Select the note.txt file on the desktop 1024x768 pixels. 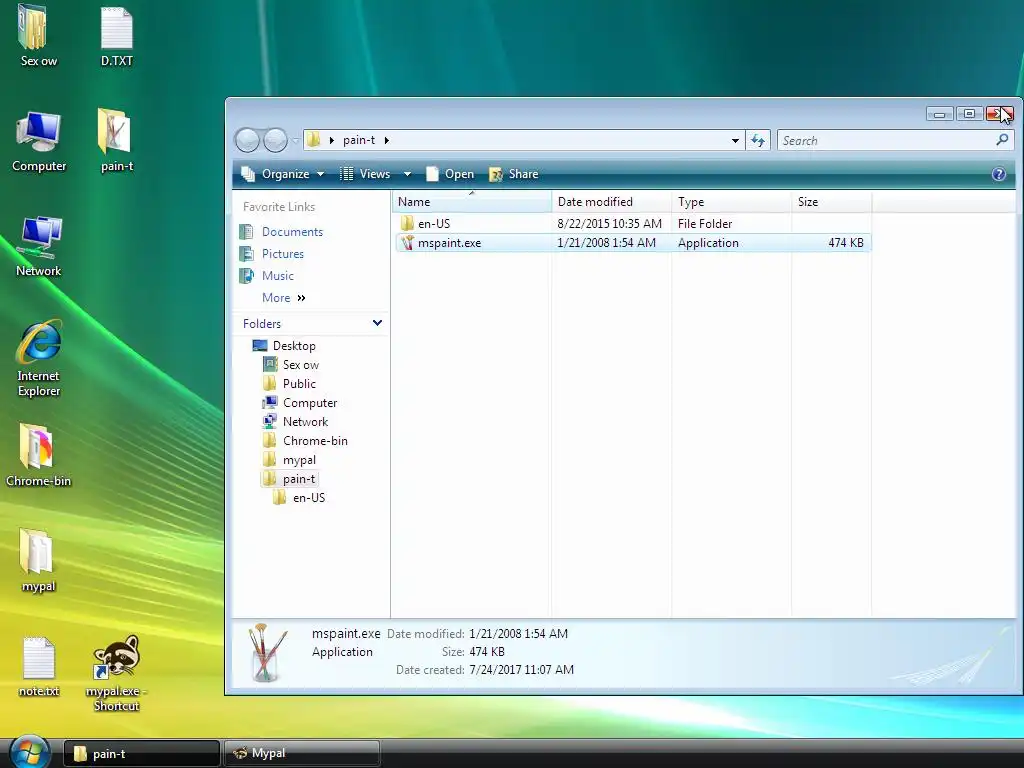[x=39, y=665]
